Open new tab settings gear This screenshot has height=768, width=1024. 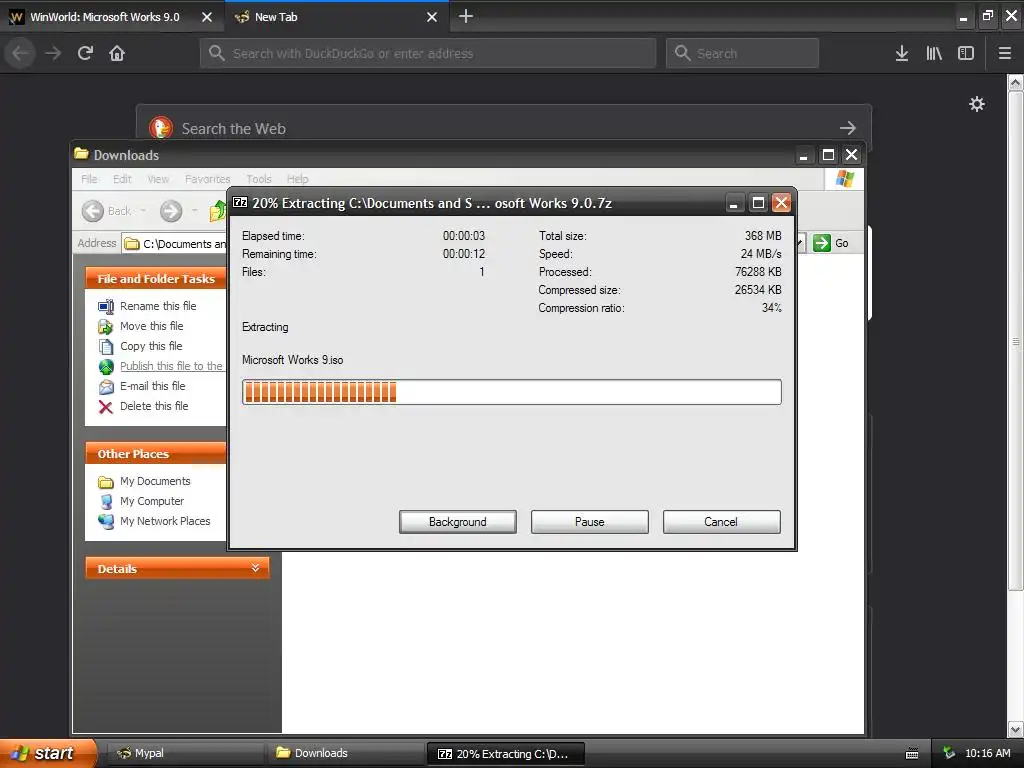tap(976, 104)
